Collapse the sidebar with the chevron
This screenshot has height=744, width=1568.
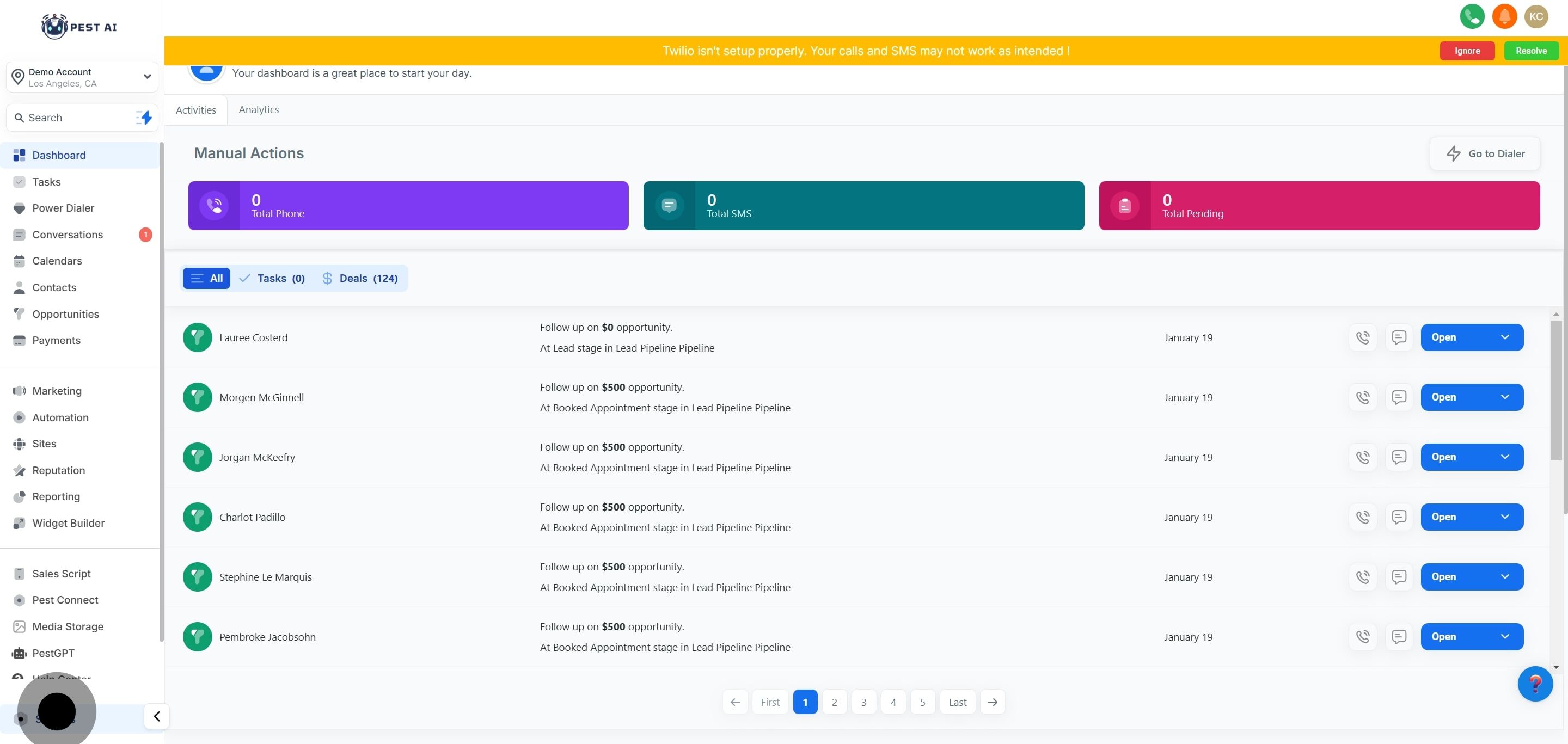pos(156,716)
